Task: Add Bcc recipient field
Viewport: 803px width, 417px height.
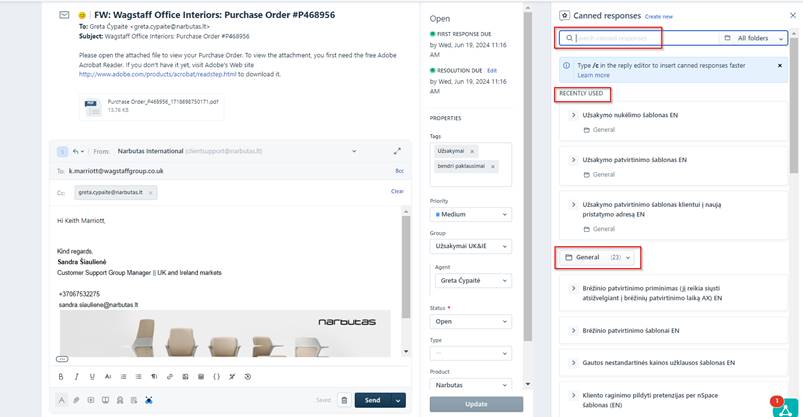Action: 399,171
